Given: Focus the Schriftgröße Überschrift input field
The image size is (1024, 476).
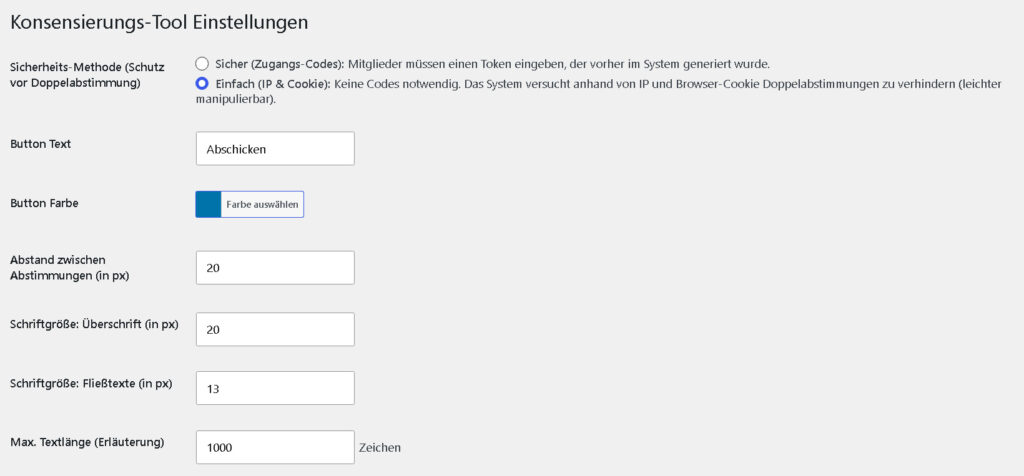Looking at the screenshot, I should [x=275, y=329].
